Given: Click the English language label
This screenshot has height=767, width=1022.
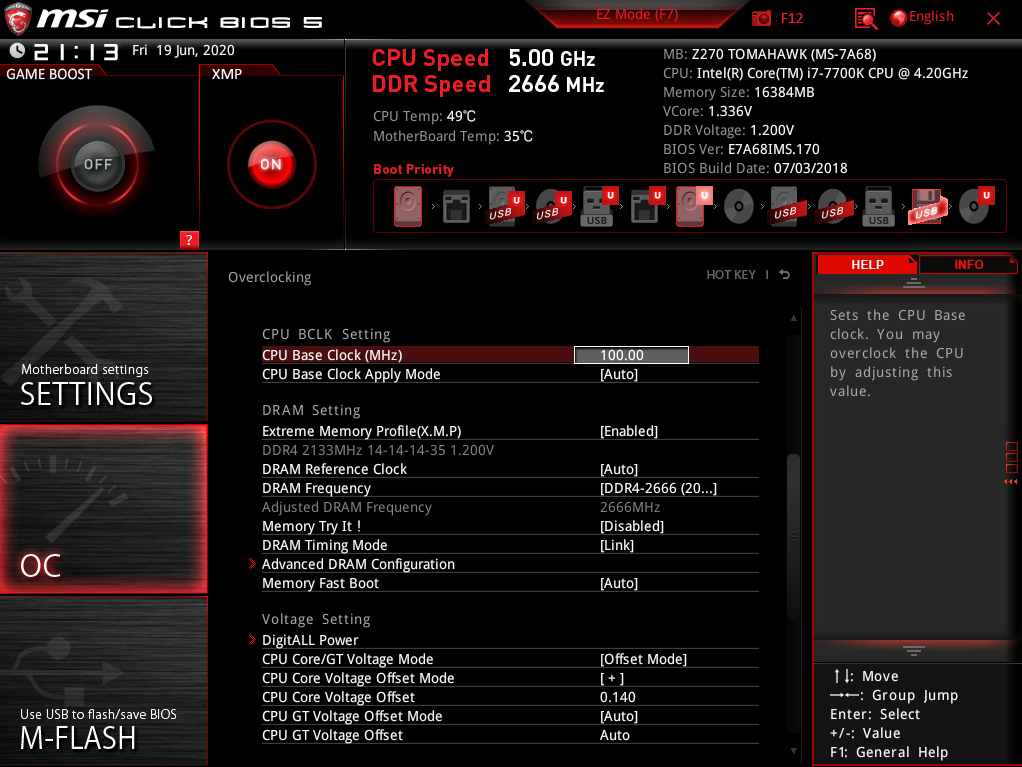Looking at the screenshot, I should (931, 17).
